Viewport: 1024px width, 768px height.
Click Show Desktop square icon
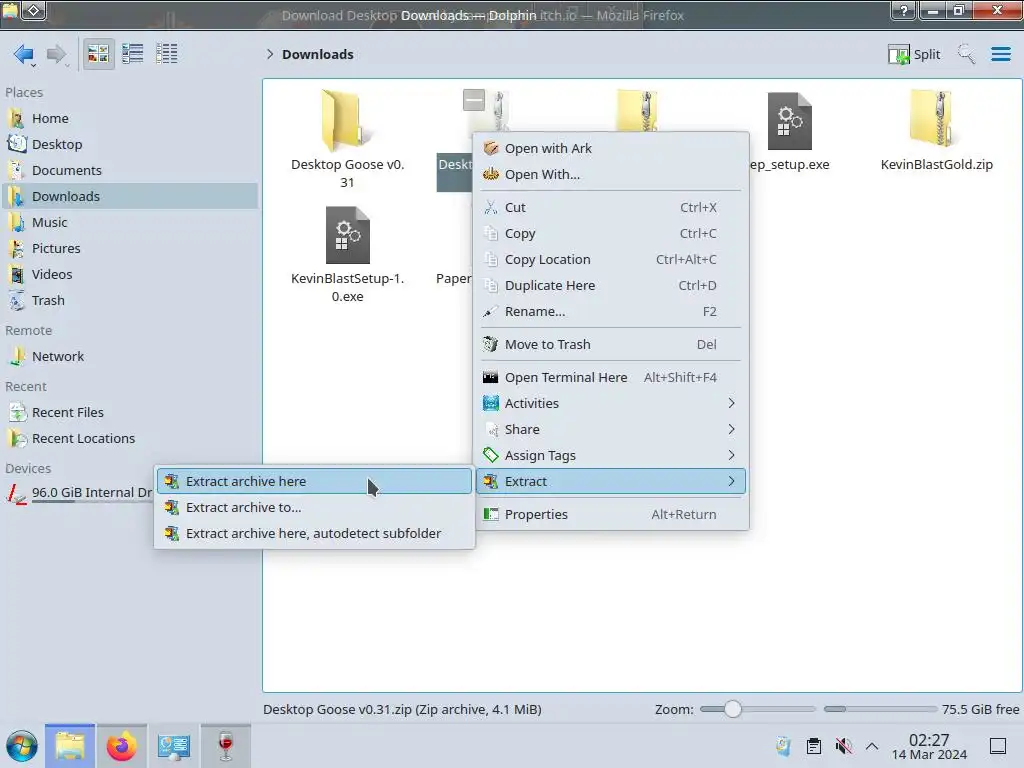click(x=998, y=746)
